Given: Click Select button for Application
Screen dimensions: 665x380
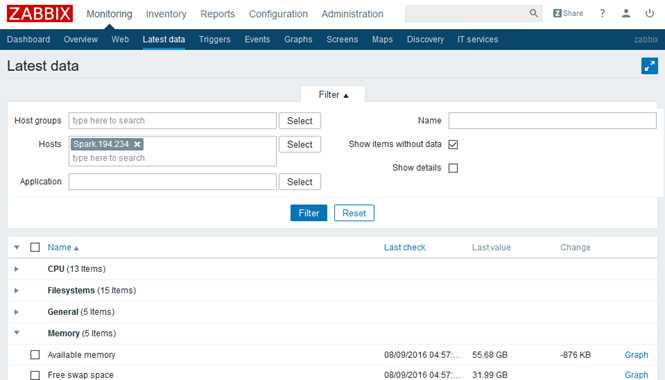Looking at the screenshot, I should tap(300, 182).
